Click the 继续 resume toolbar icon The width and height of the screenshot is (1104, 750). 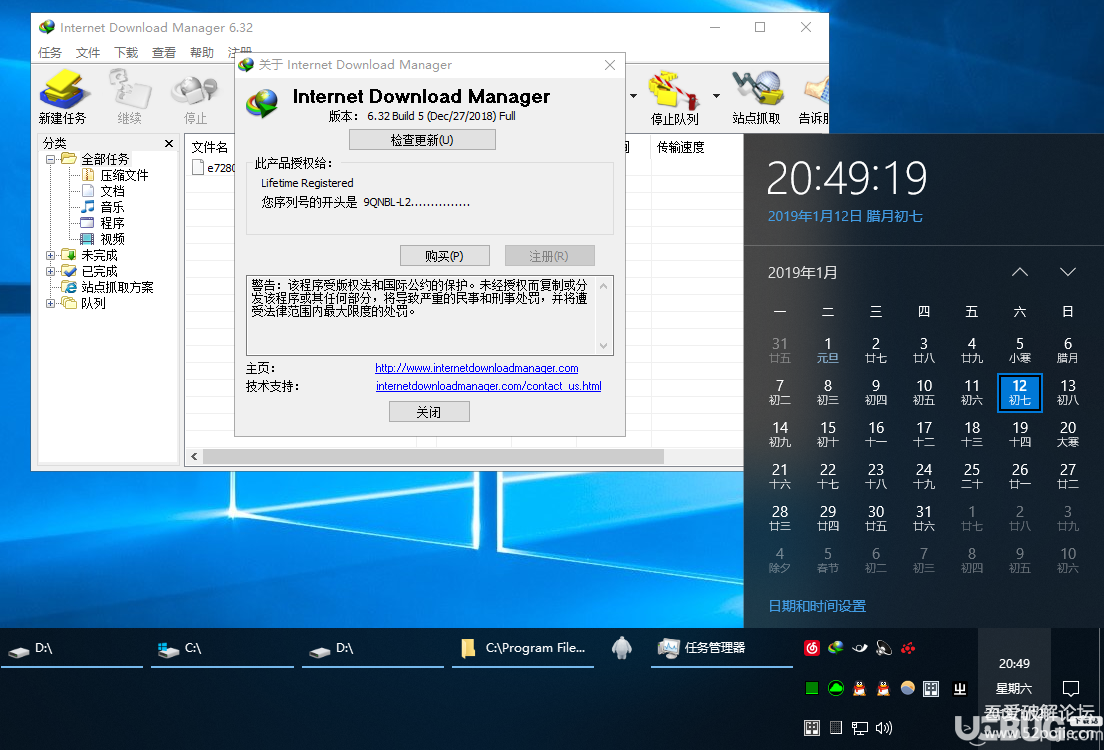pos(130,97)
